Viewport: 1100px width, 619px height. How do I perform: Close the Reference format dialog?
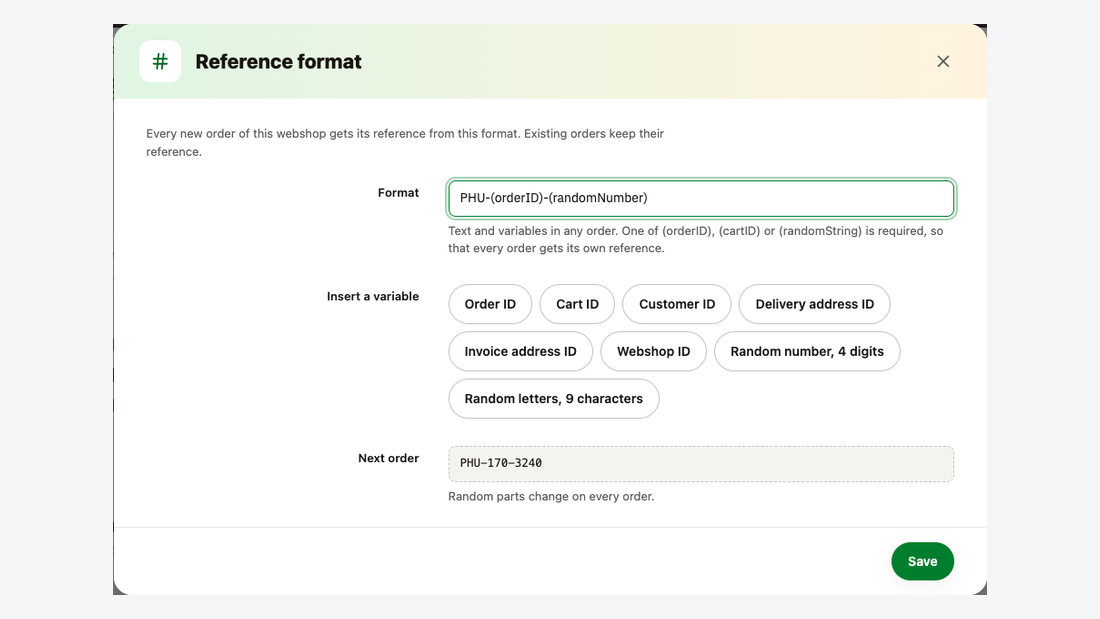(x=943, y=62)
